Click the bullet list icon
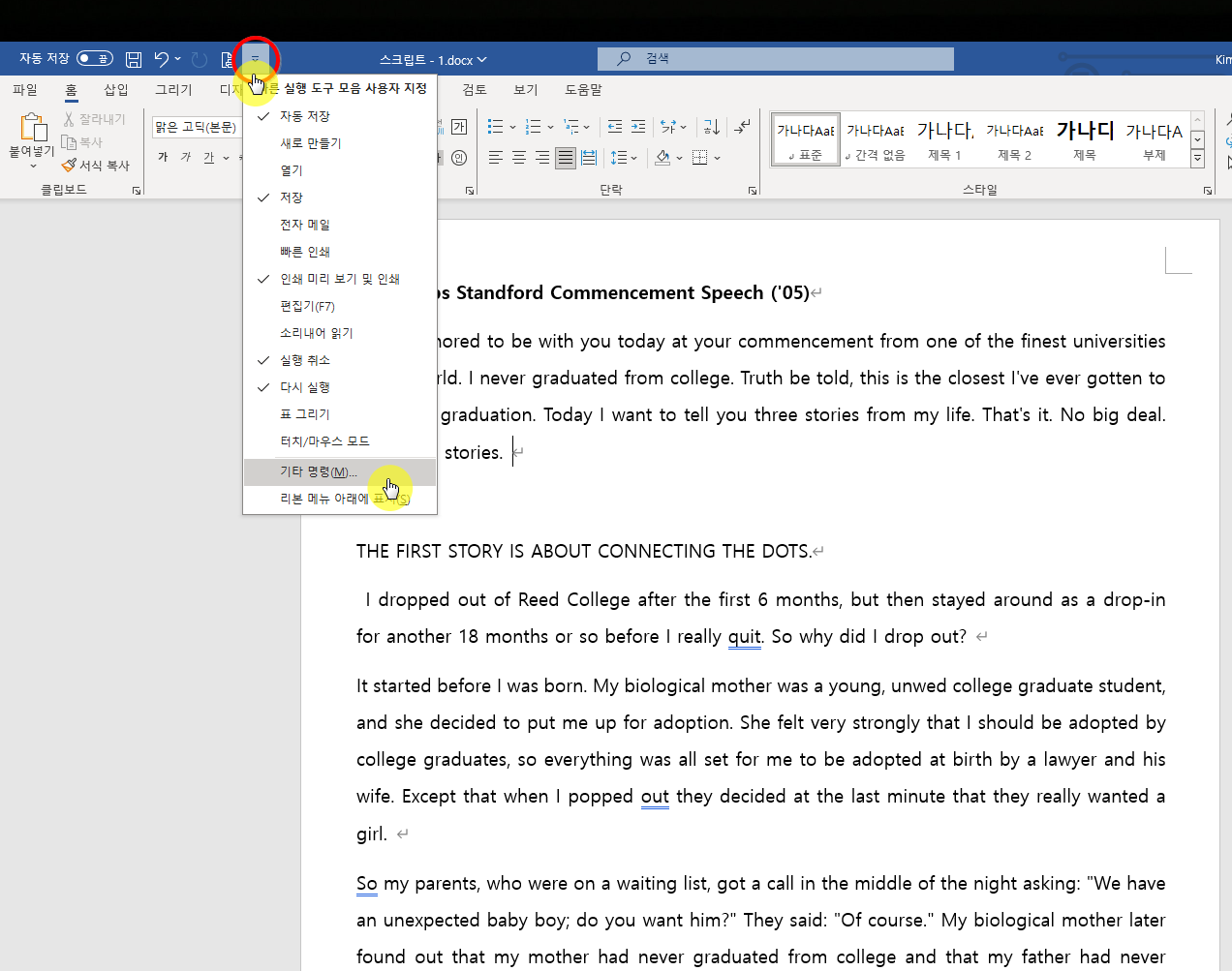The width and height of the screenshot is (1232, 971). tap(495, 127)
